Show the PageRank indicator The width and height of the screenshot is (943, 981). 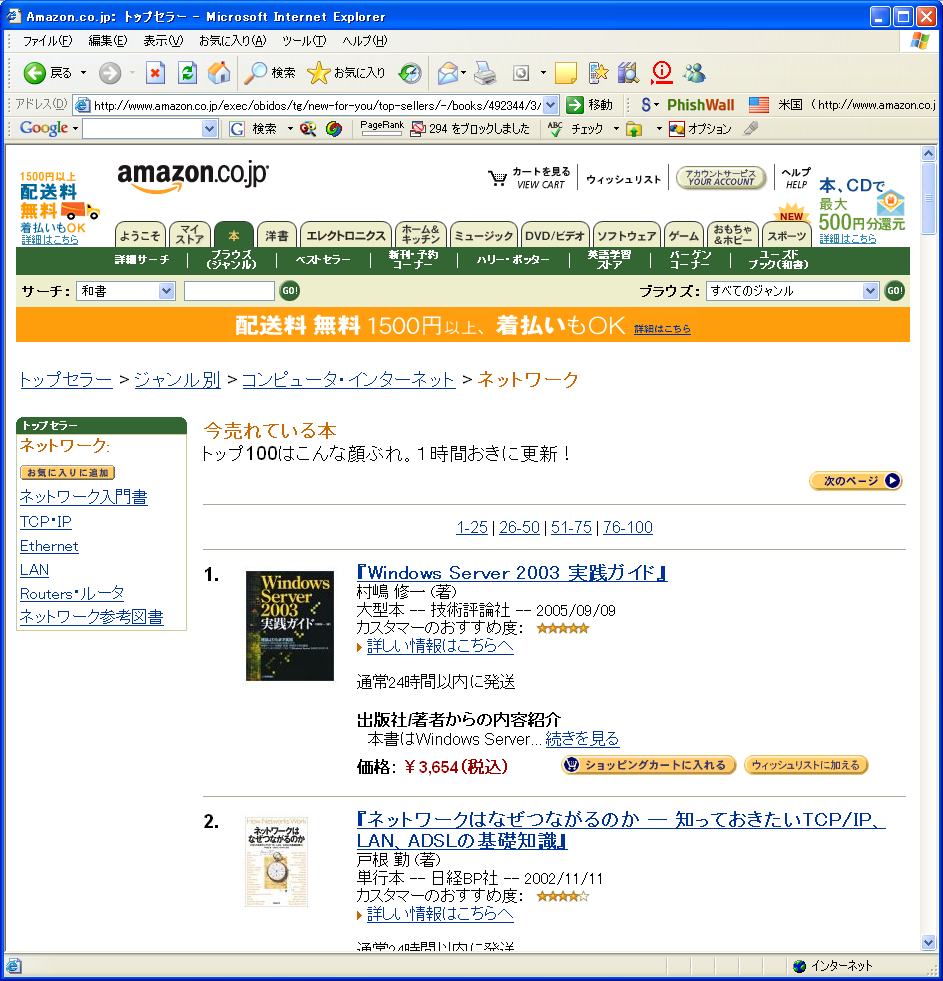tap(382, 128)
